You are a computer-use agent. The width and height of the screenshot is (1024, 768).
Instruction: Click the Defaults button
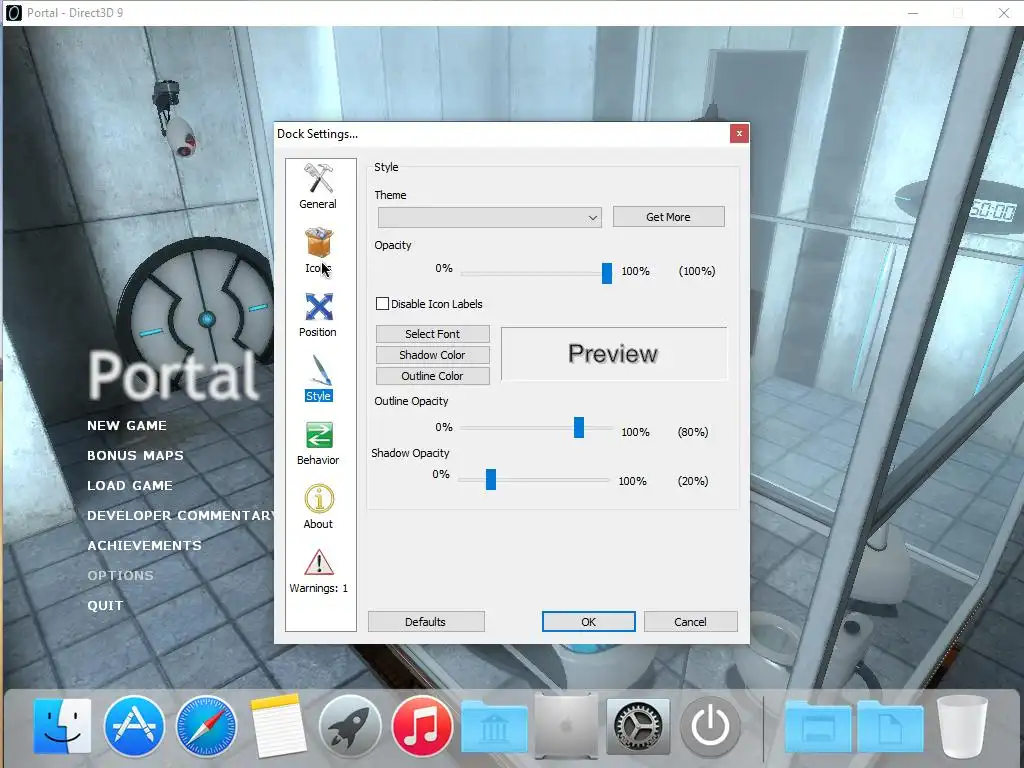click(x=426, y=622)
